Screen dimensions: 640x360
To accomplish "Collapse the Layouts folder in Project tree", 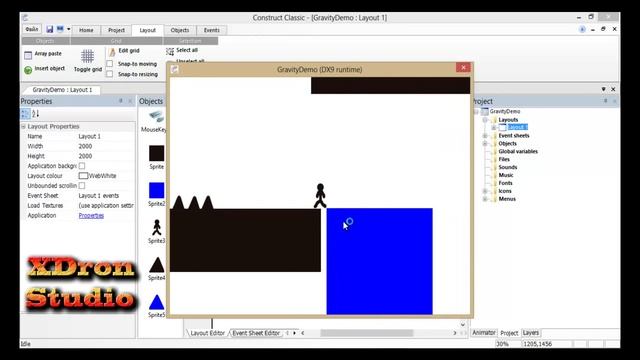I will pos(485,120).
